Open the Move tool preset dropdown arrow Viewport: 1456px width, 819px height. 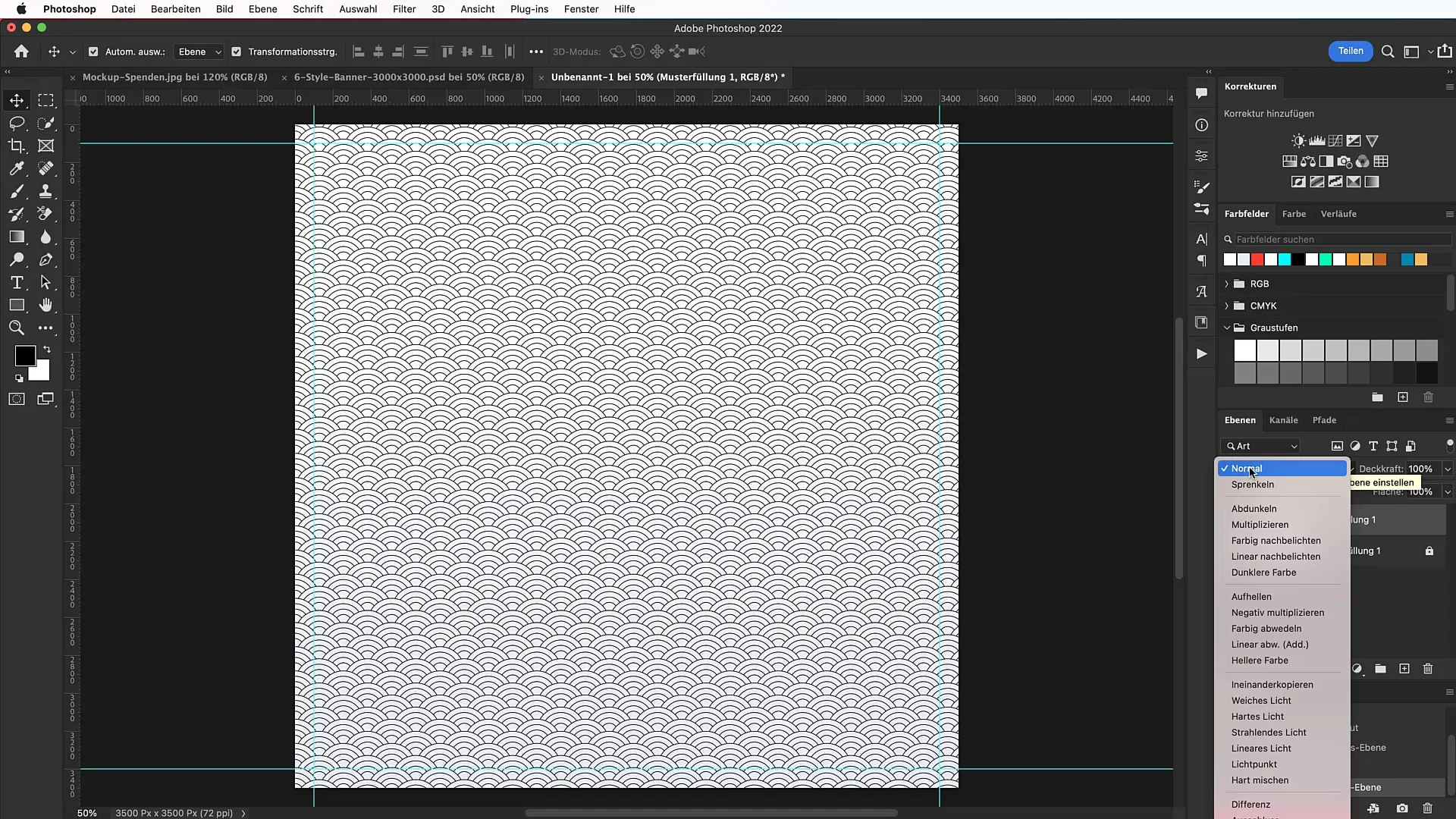(x=73, y=52)
